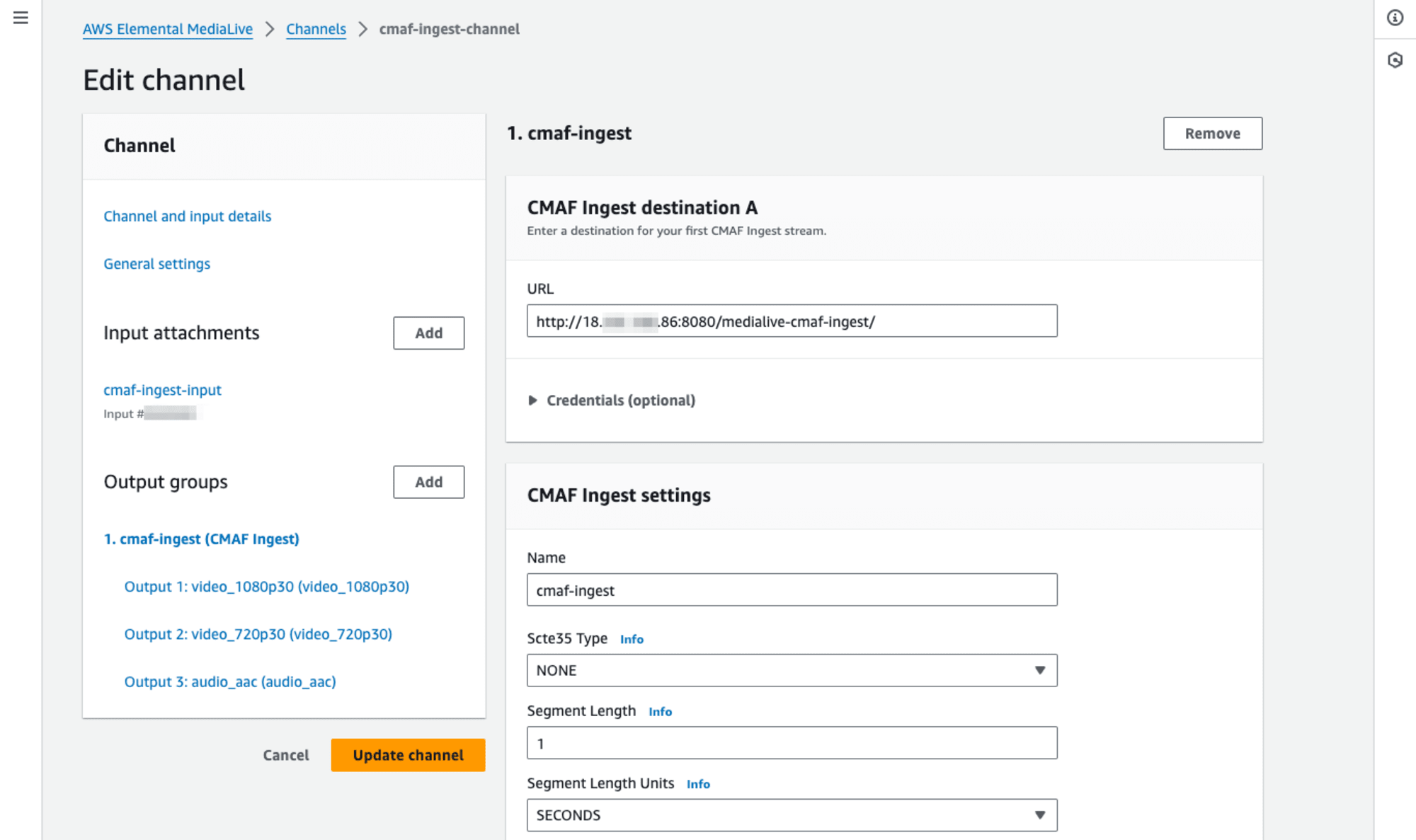Remove the cmaf-ingest output group
Screen dimensions: 1416x840
pyautogui.click(x=1212, y=134)
